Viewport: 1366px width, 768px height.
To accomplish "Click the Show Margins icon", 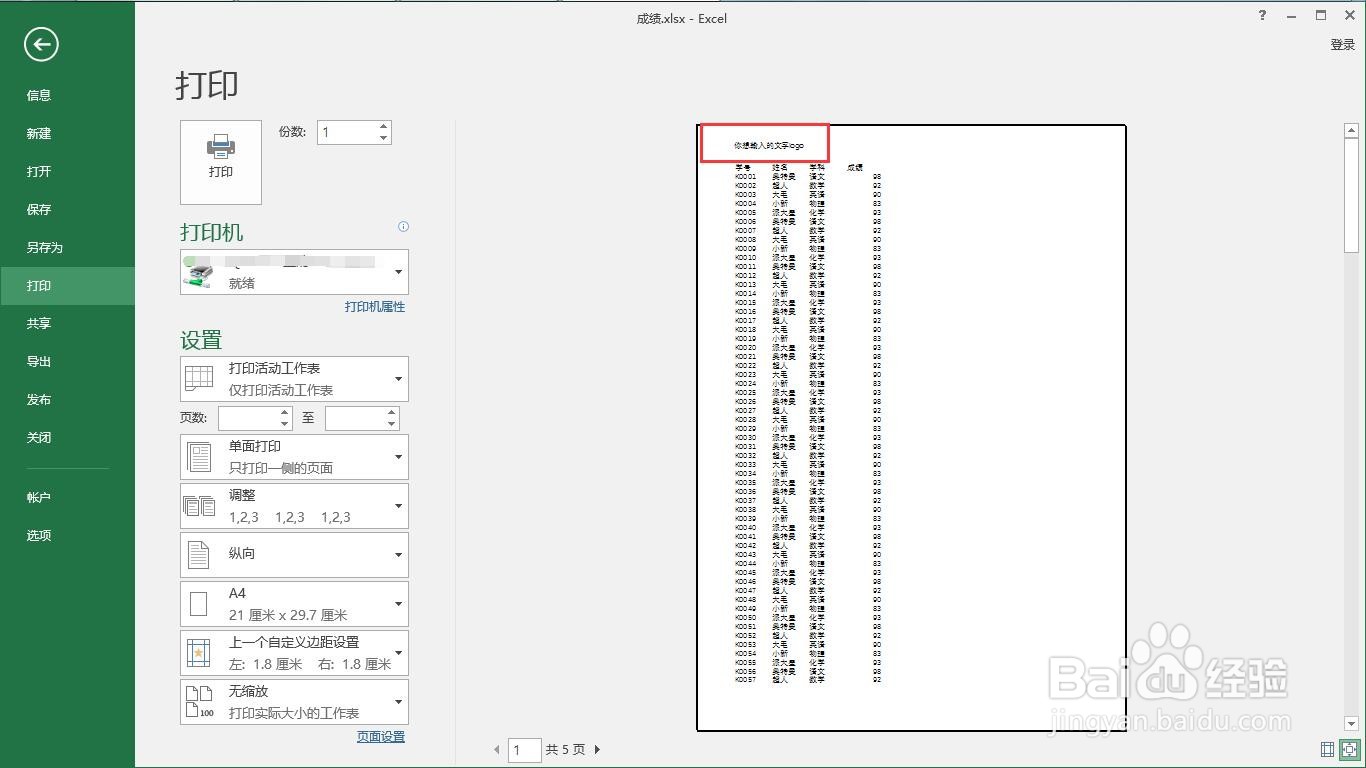I will coord(1327,749).
